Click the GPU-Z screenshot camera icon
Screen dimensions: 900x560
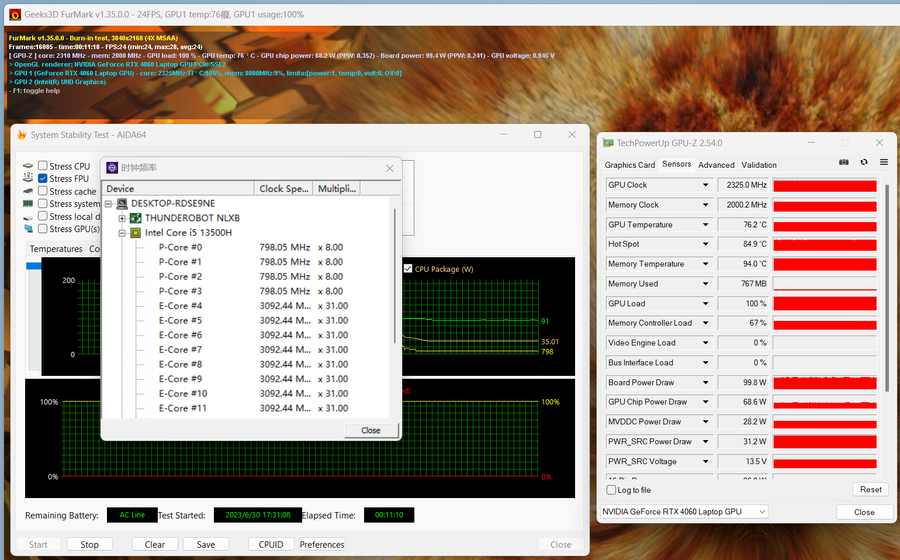844,162
